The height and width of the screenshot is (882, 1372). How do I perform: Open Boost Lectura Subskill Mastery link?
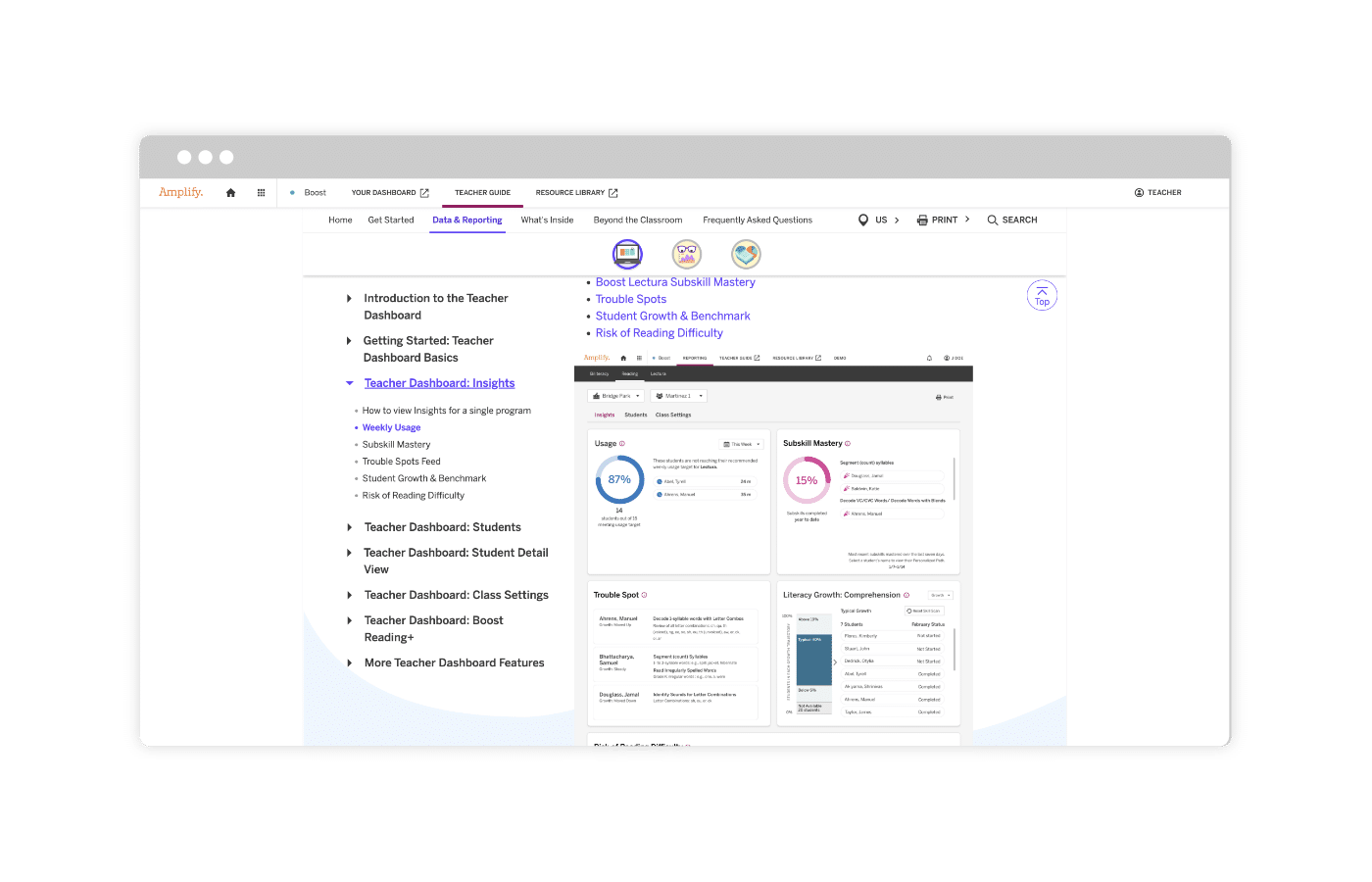coord(675,282)
